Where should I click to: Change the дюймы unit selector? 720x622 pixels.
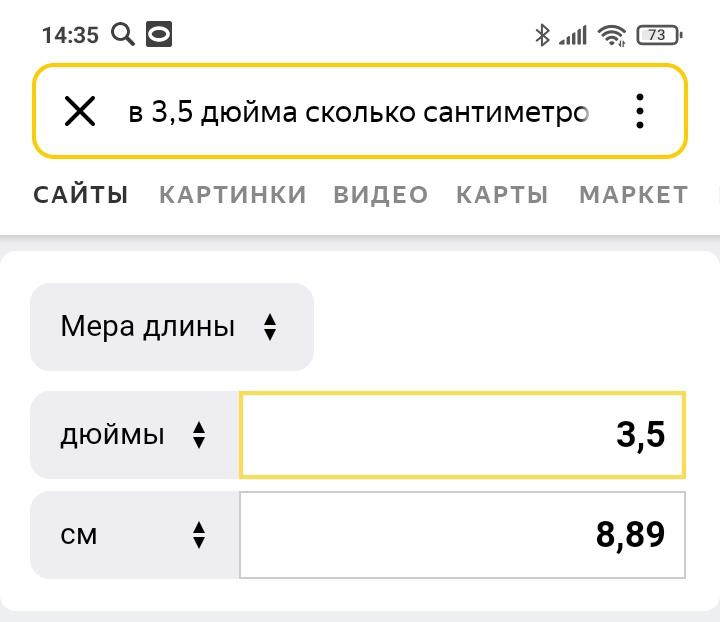135,435
